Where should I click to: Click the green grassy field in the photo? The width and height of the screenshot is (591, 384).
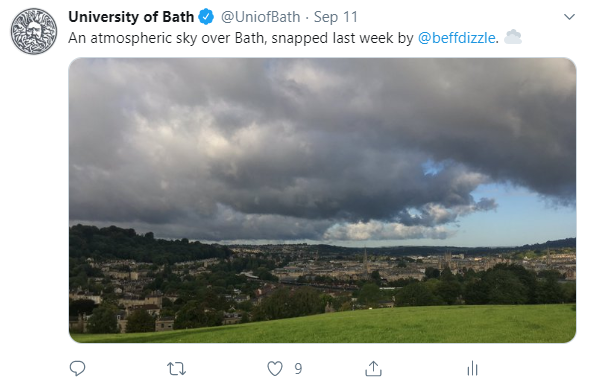377,325
